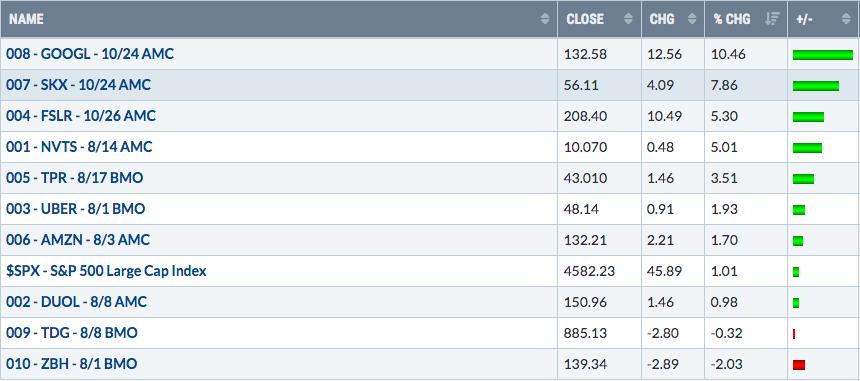Click the % CHG column header label

(x=732, y=19)
